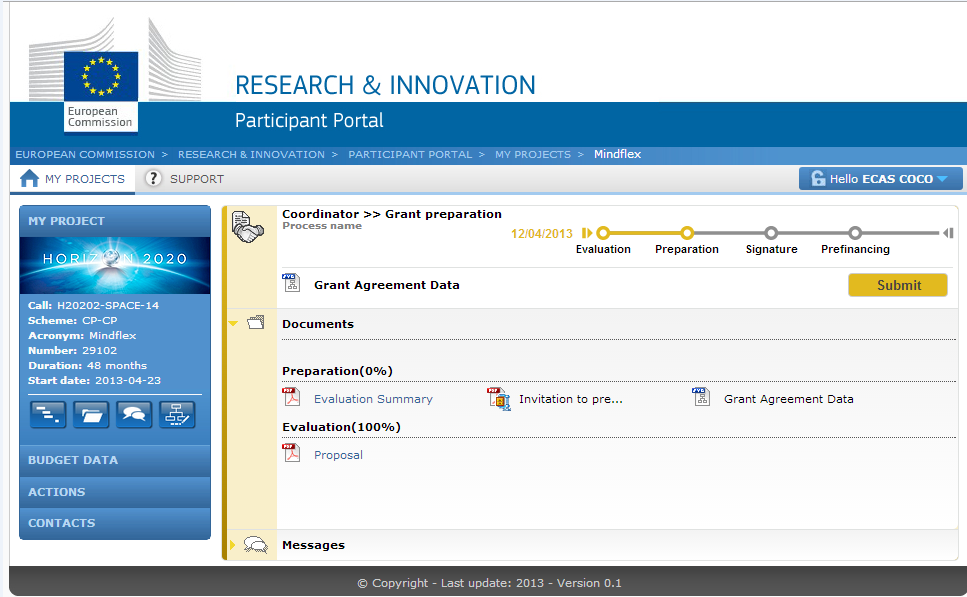Screen dimensions: 967x597
Task: Go to European Commission breadcrumb
Action: click(85, 154)
